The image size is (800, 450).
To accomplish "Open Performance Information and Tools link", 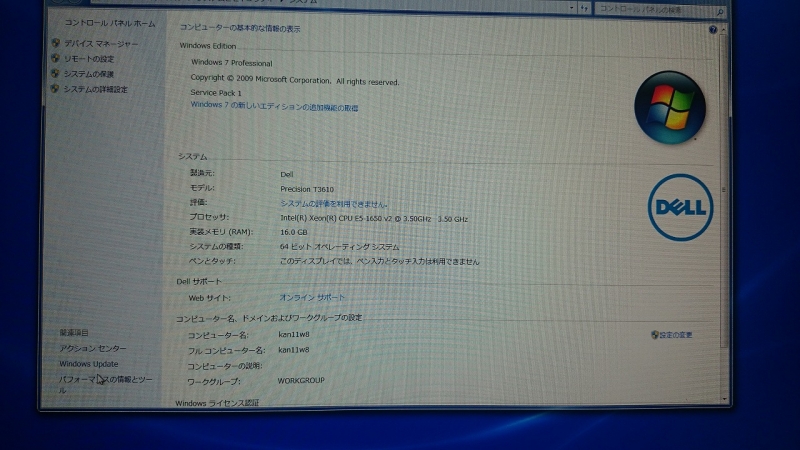I will tap(105, 380).
